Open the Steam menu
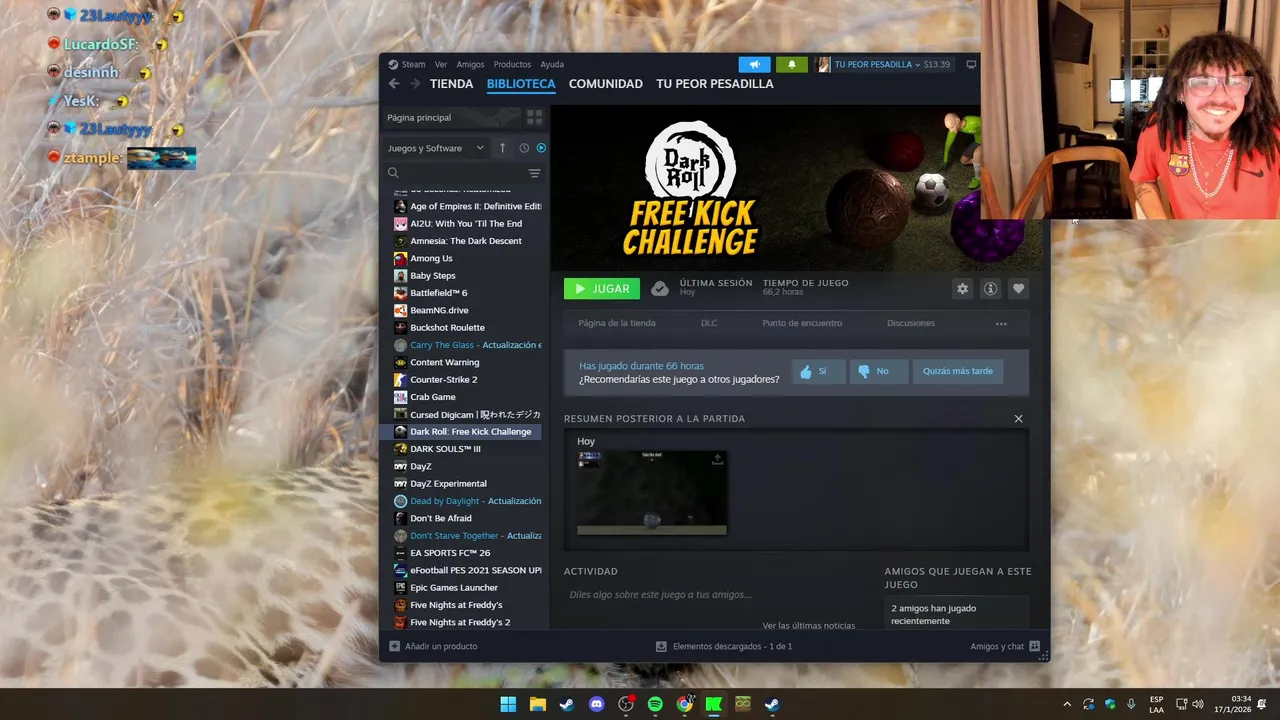The image size is (1280, 720). click(407, 64)
